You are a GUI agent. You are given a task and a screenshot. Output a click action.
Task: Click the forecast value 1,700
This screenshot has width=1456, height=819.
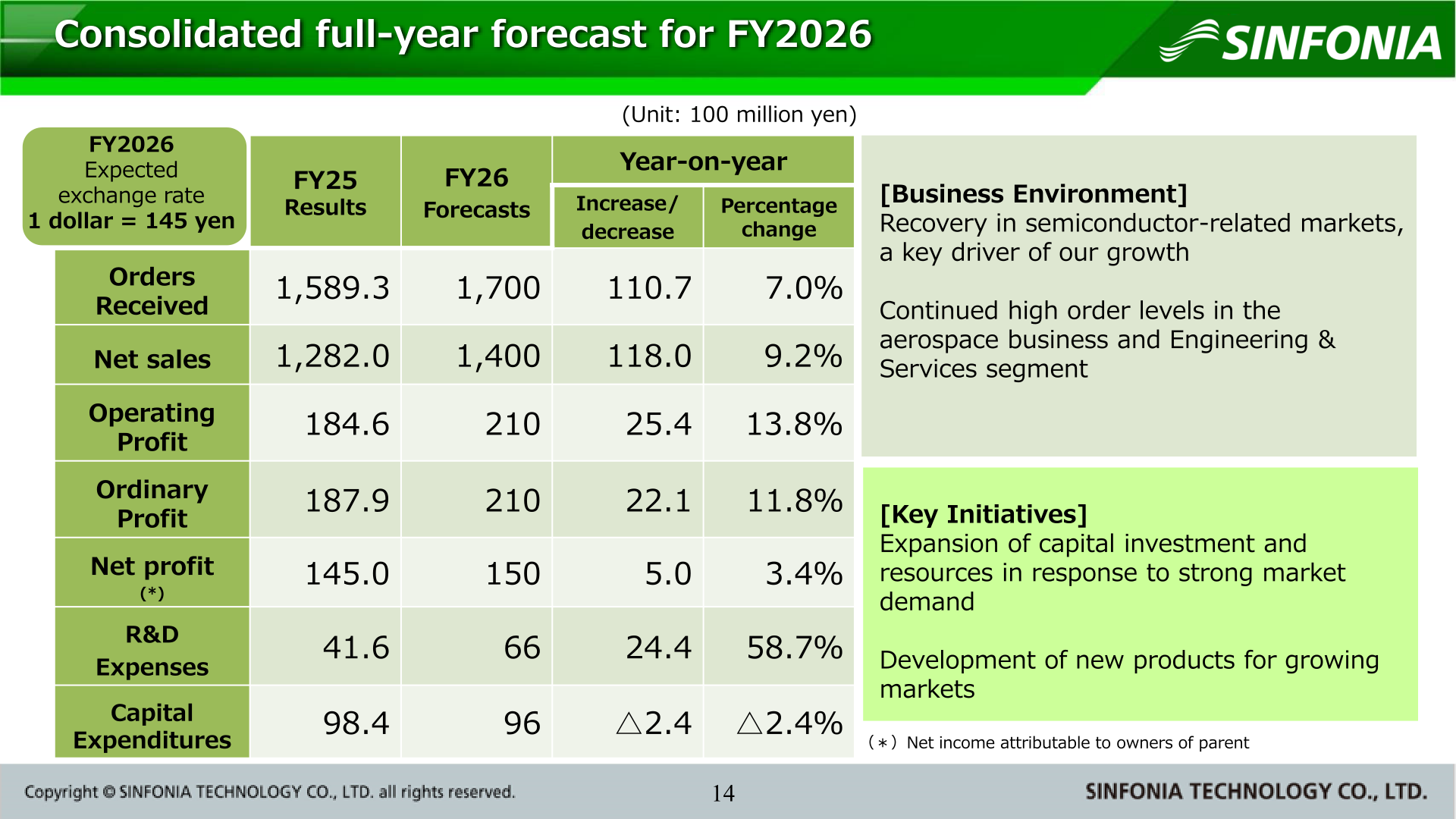pos(498,289)
